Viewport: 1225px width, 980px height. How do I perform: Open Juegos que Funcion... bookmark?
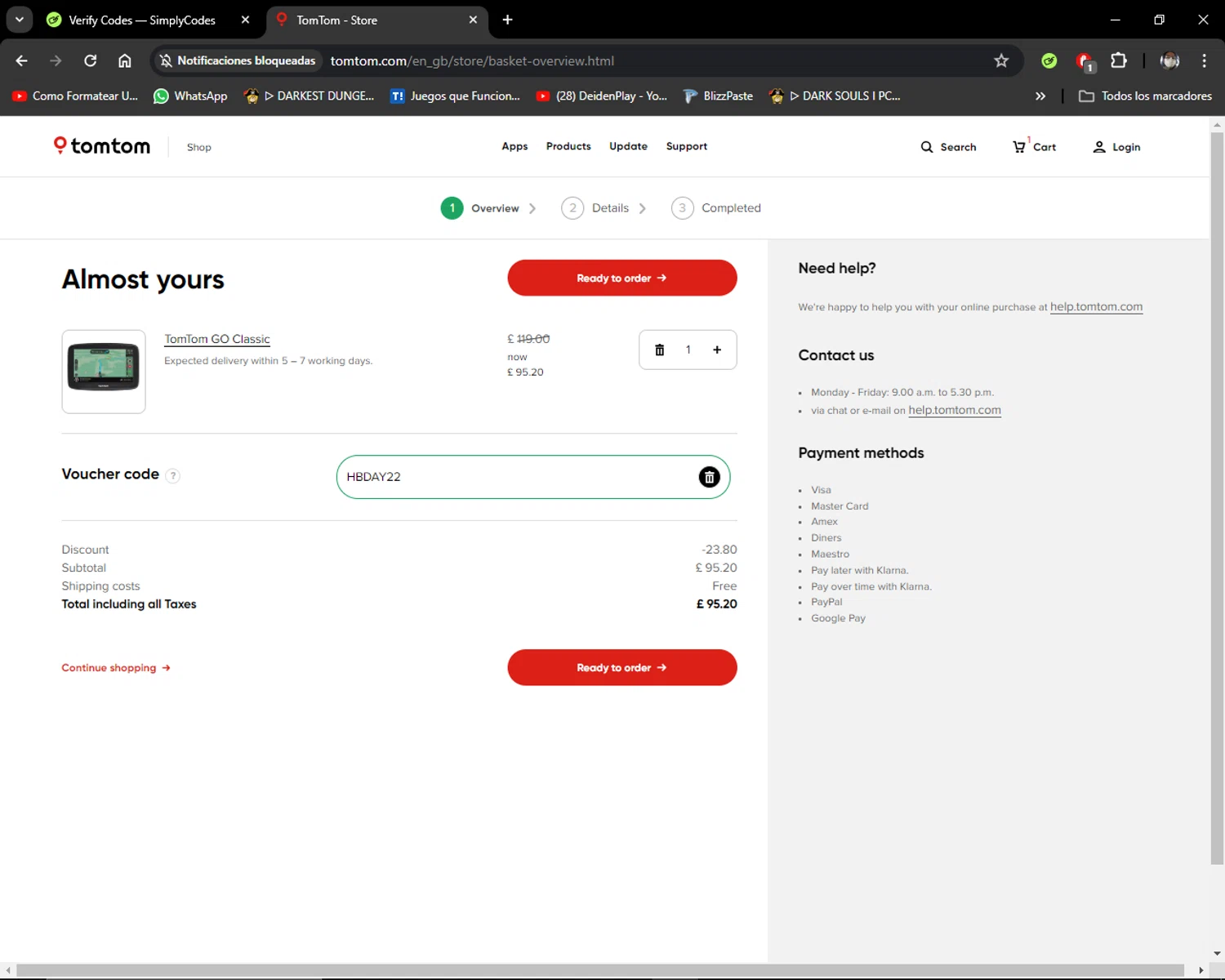[456, 96]
